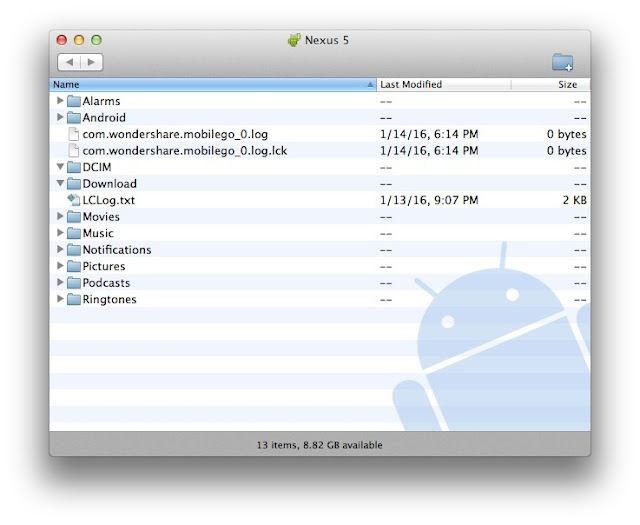Select the LCLog.txt file name
This screenshot has height=525, width=640.
point(109,200)
